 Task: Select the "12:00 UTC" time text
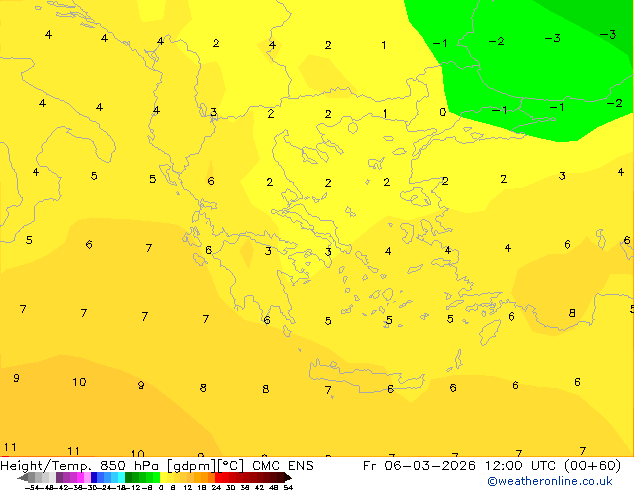[522, 466]
